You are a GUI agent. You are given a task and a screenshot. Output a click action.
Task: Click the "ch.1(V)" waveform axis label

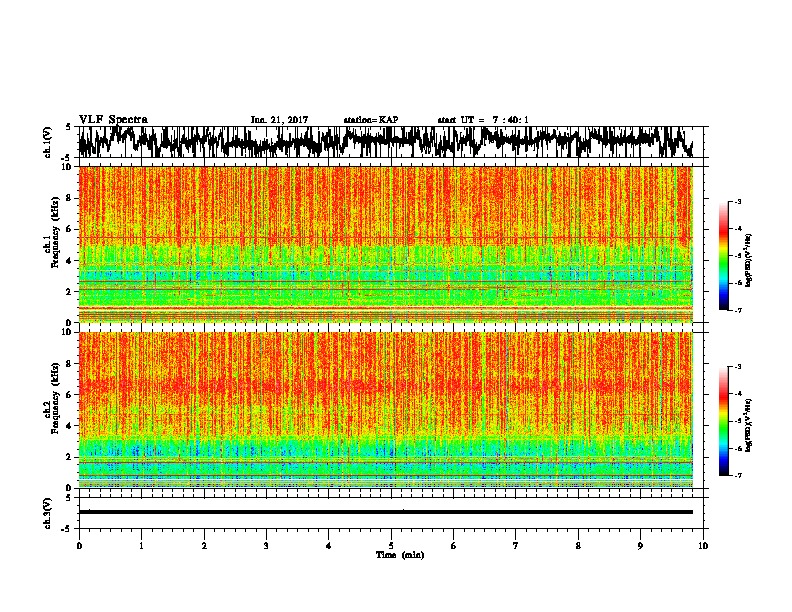(x=48, y=142)
